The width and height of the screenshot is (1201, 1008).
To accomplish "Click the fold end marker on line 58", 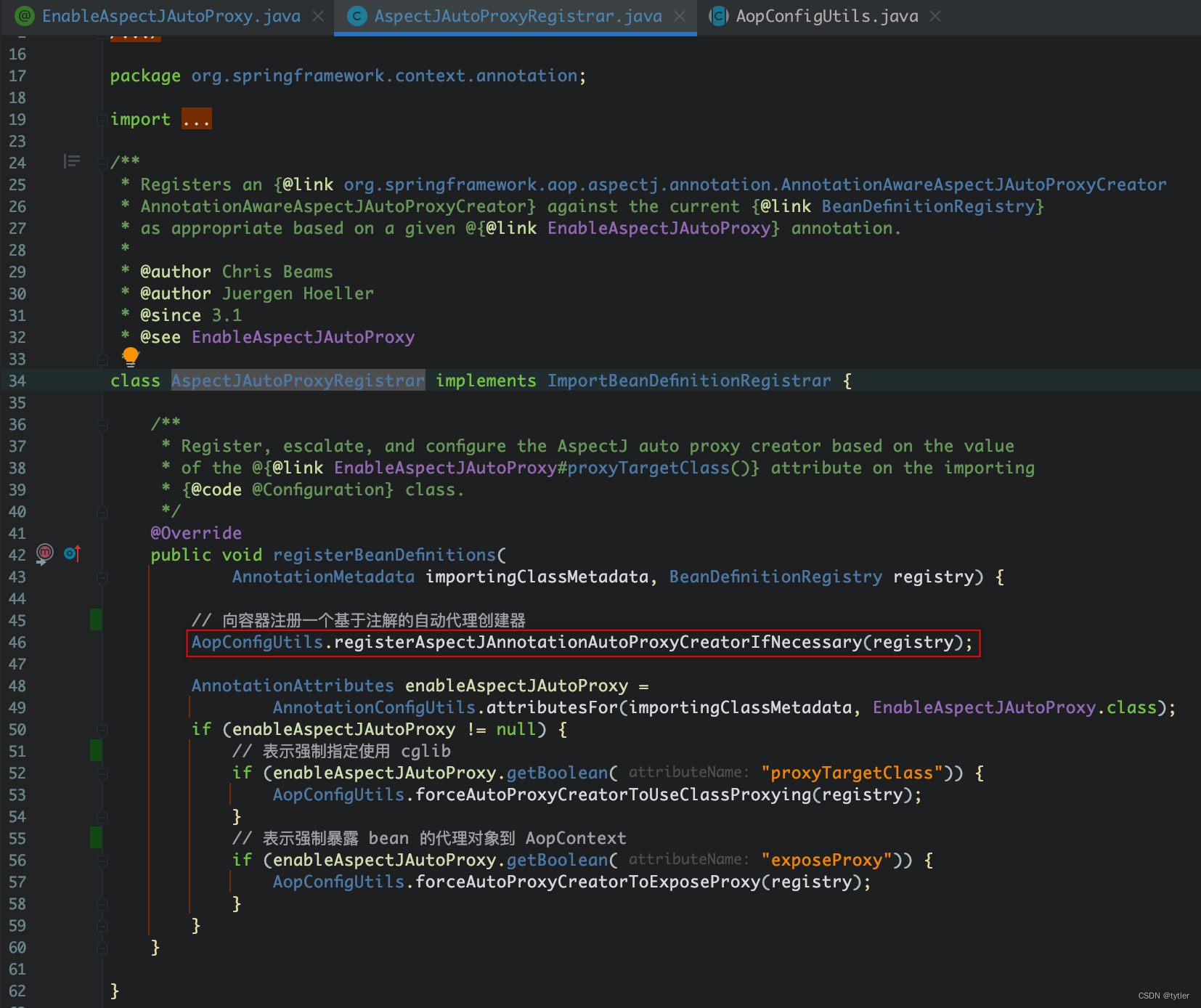I will pos(102,904).
